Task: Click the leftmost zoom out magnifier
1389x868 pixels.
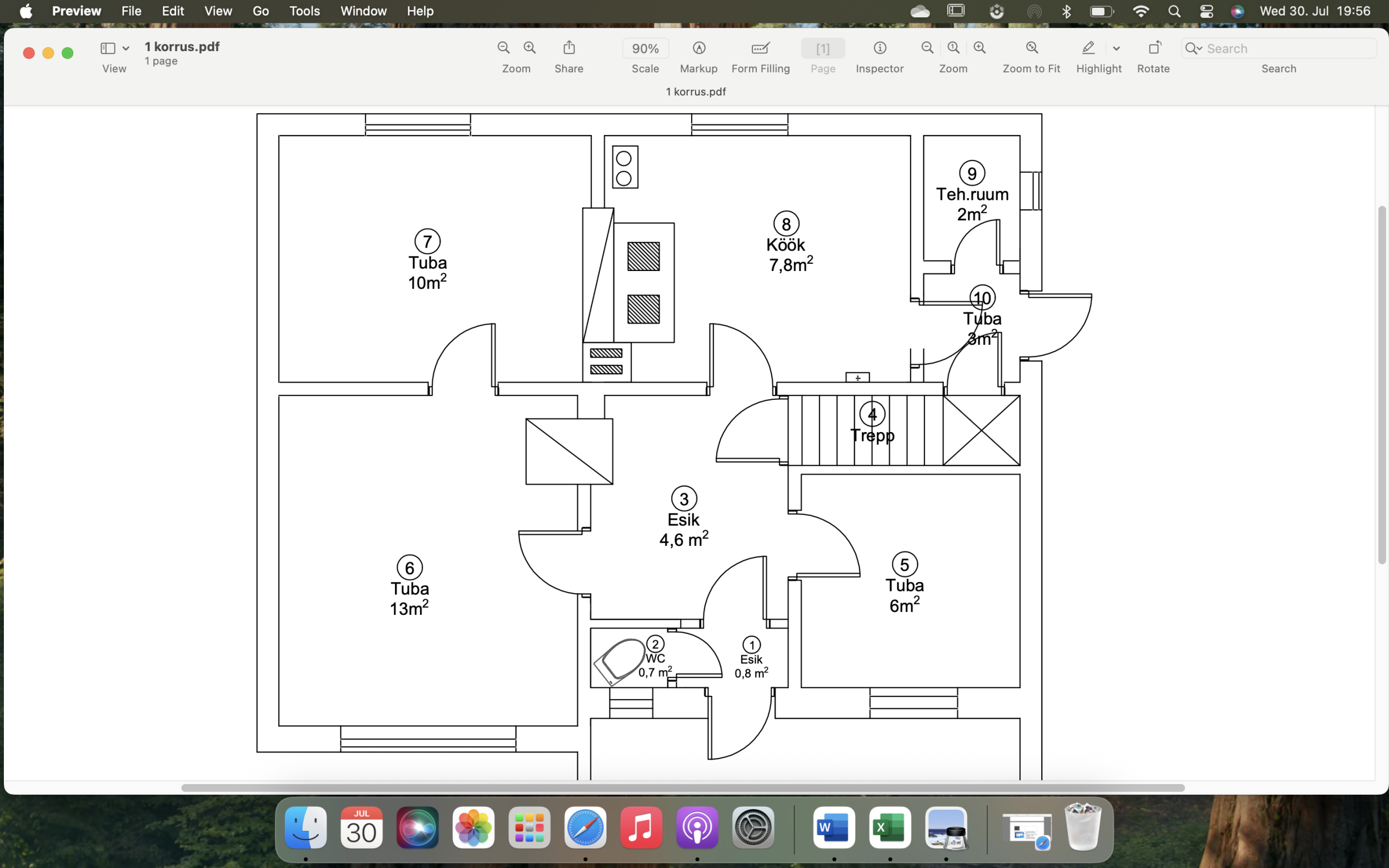Action: coord(503,48)
